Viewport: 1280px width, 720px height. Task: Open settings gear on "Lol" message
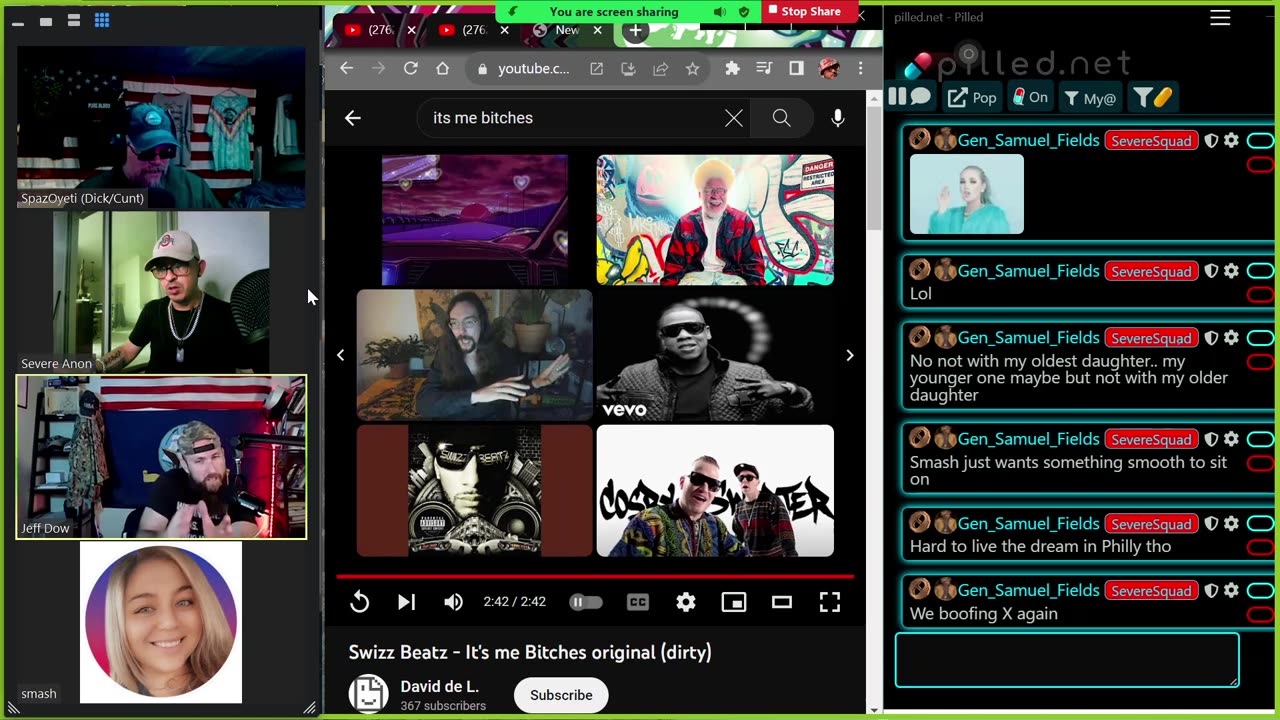coord(1231,271)
